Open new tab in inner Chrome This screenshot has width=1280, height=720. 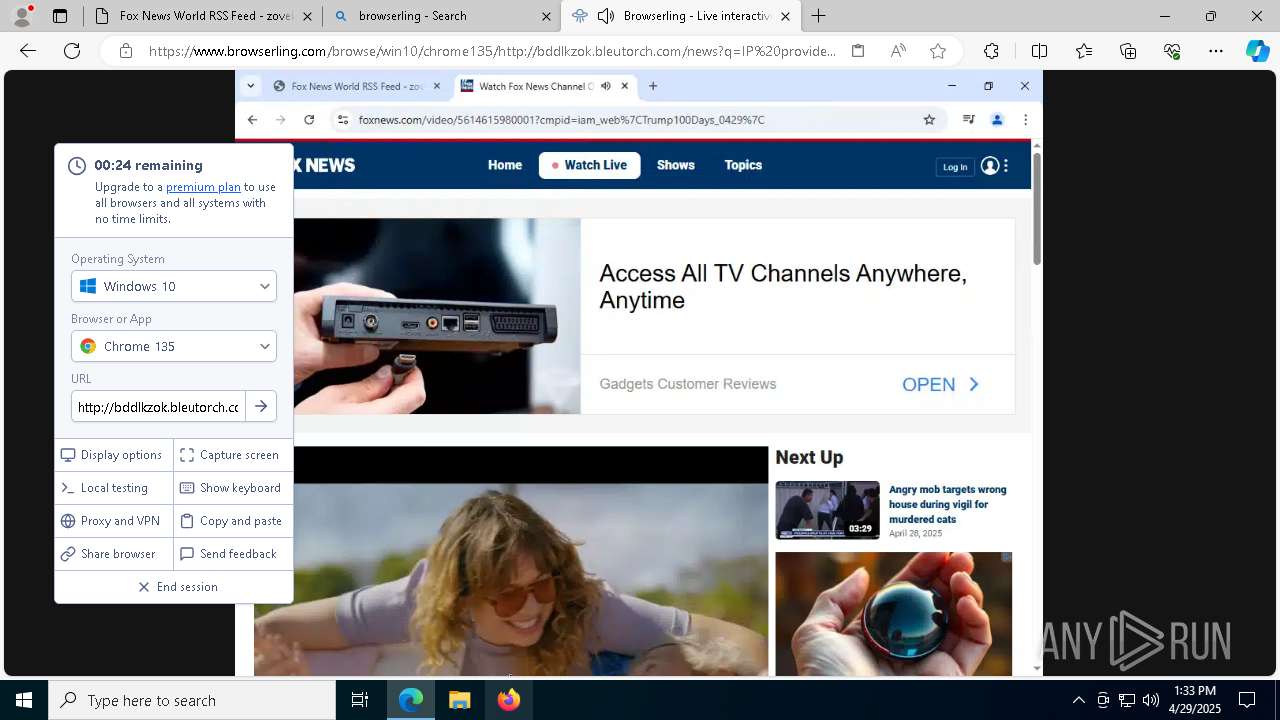(x=653, y=86)
